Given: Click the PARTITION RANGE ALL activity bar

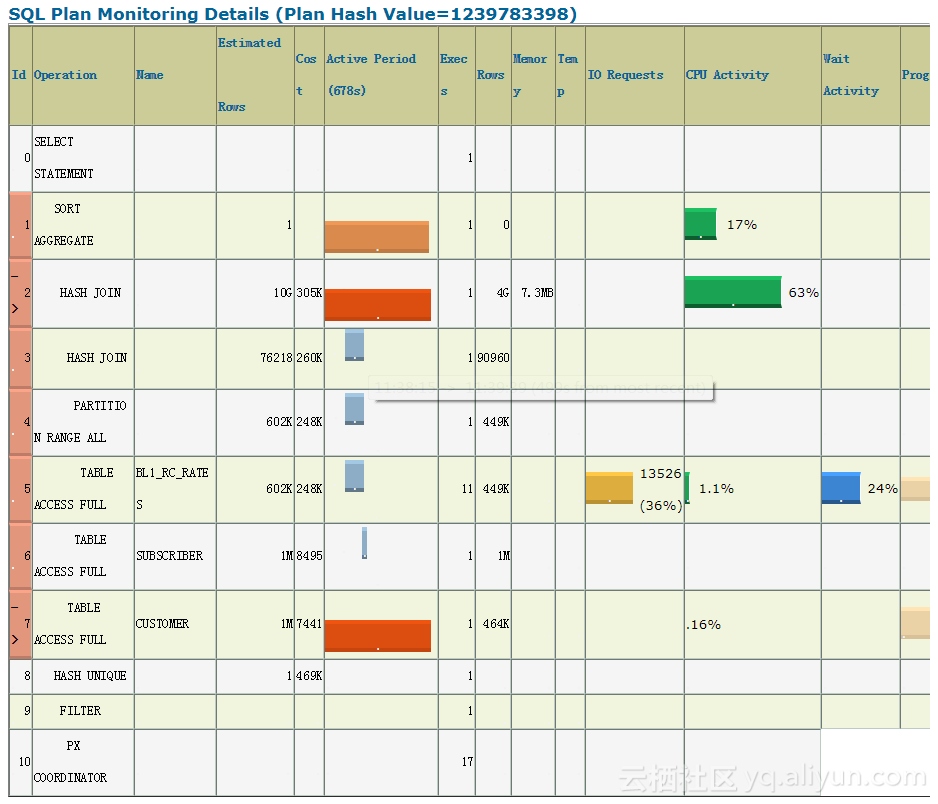Looking at the screenshot, I should point(354,409).
